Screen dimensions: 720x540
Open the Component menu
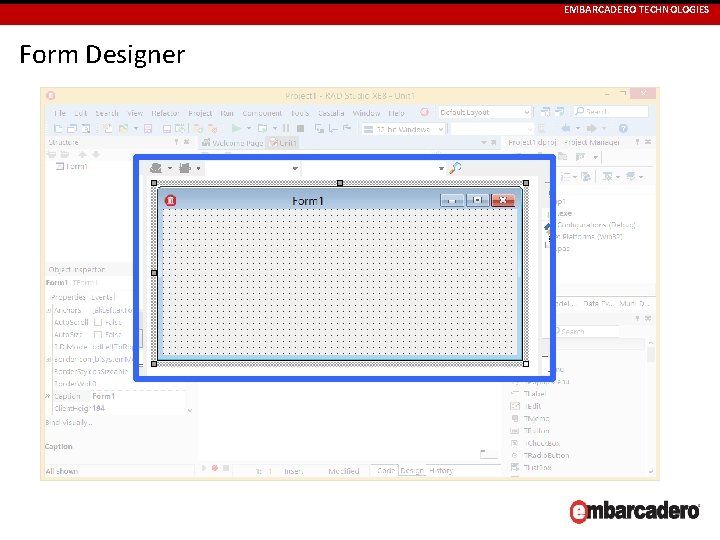click(262, 113)
